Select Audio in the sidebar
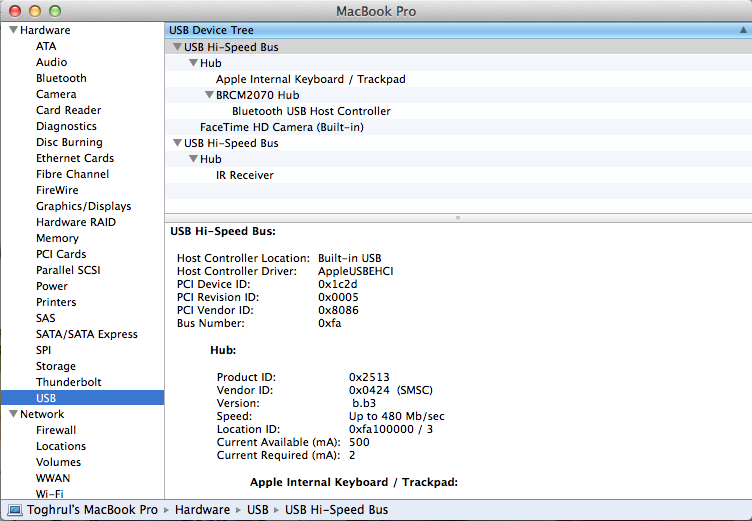 51,62
